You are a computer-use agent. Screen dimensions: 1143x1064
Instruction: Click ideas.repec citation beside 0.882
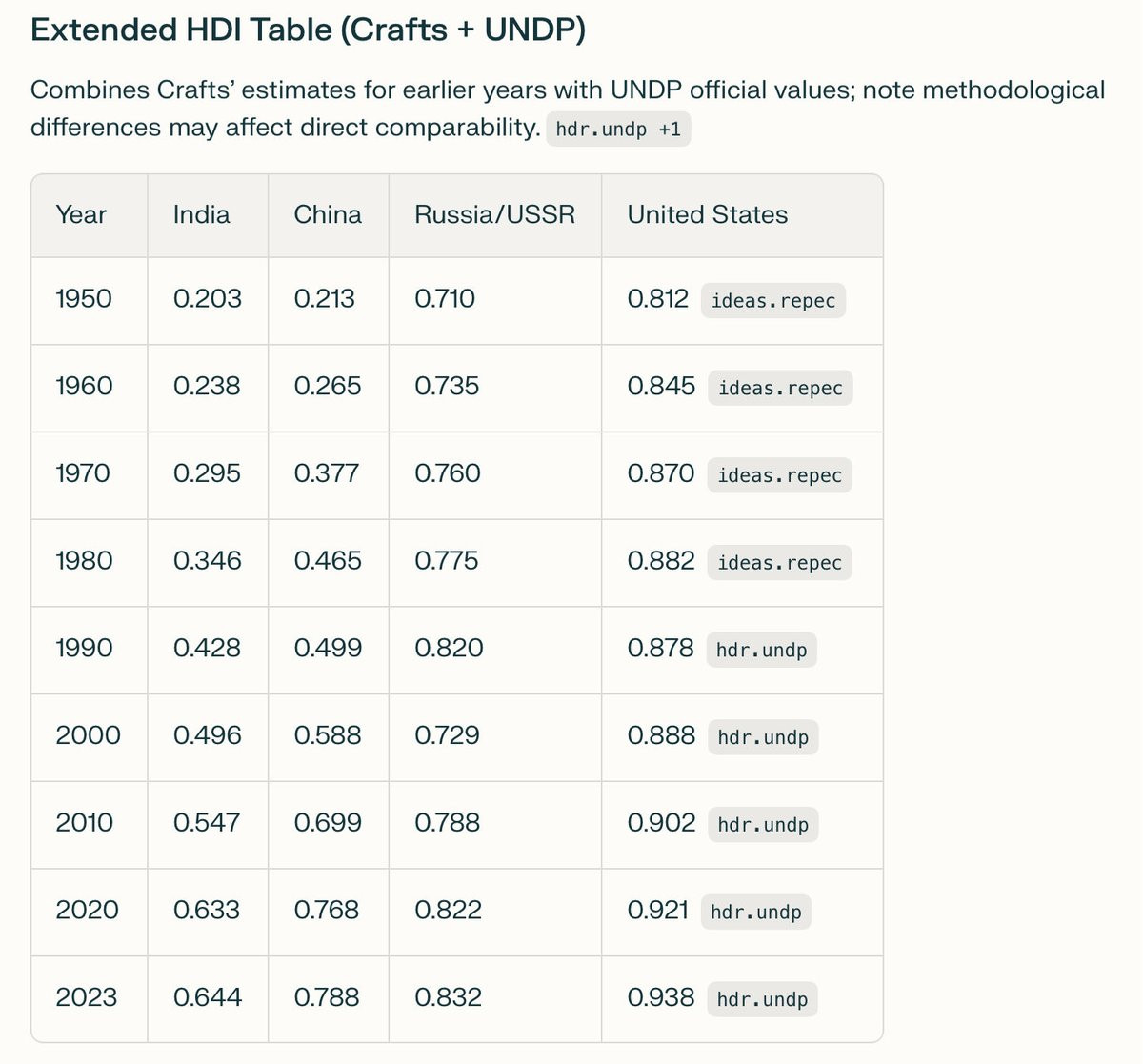(x=779, y=563)
